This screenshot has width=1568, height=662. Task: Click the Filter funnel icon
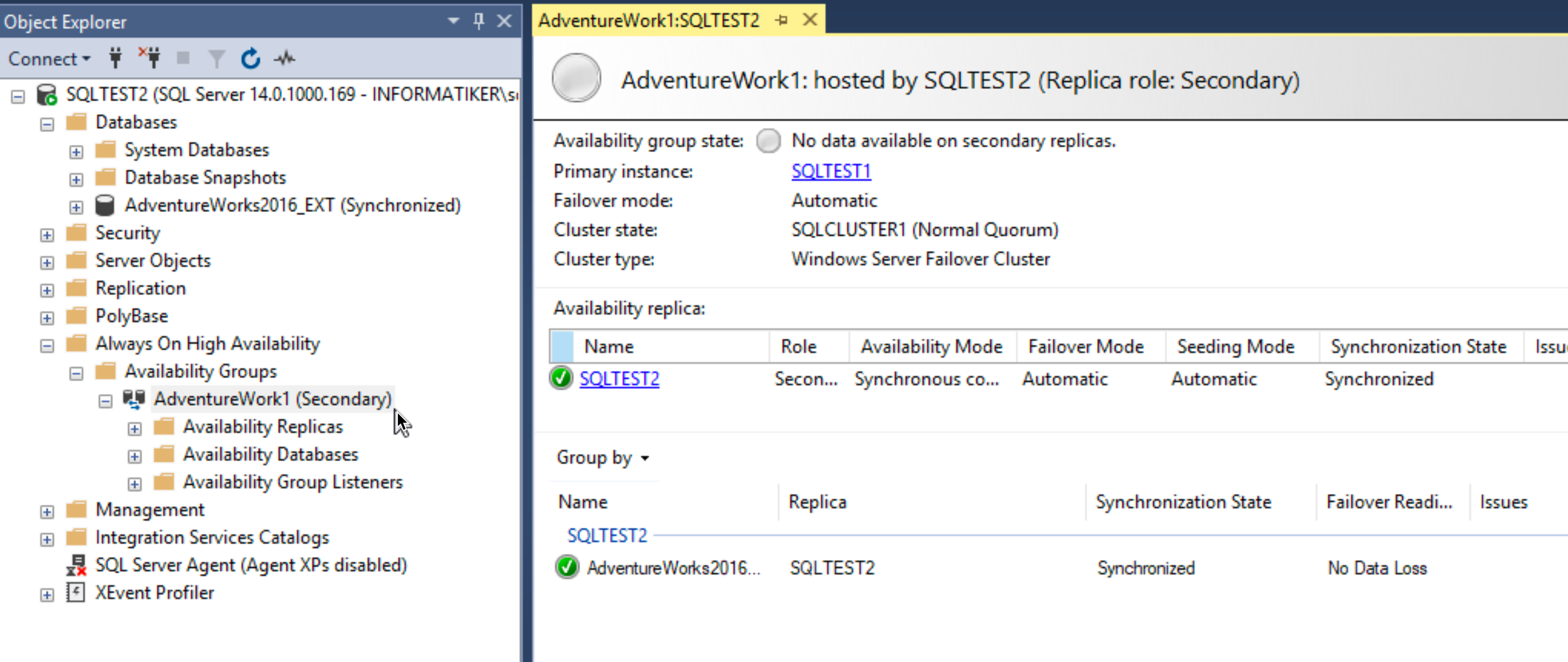click(x=216, y=58)
